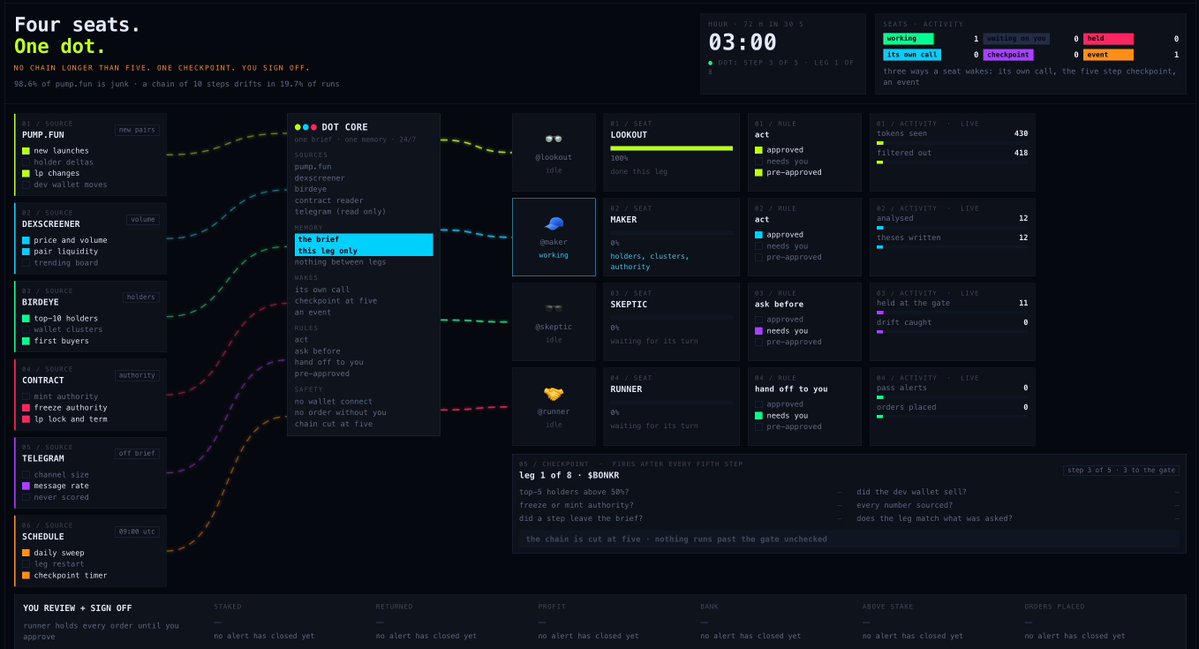Enable the "trending board" checkbox
Viewport: 1199px width, 649px height.
(x=26, y=263)
